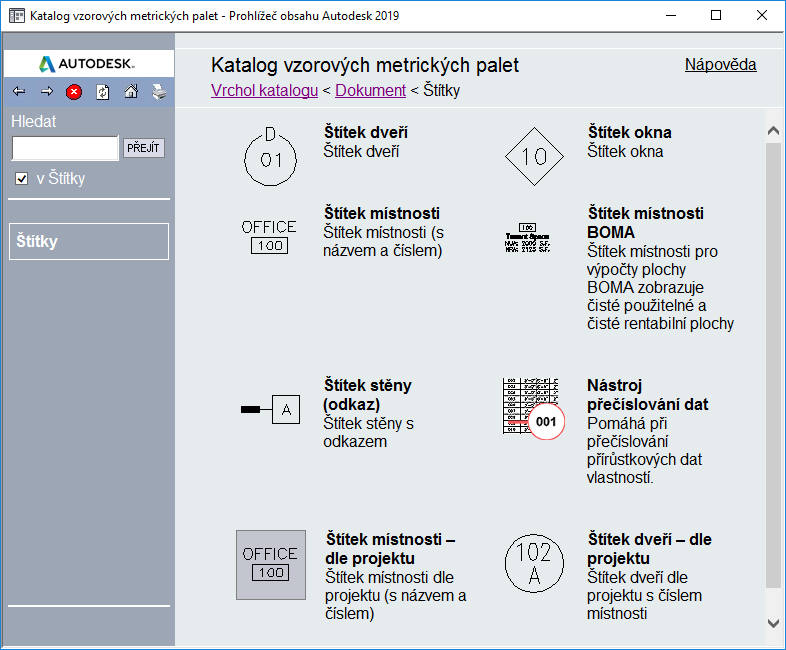786x650 pixels.
Task: Select the wall tag leader A icon
Action: coord(270,409)
